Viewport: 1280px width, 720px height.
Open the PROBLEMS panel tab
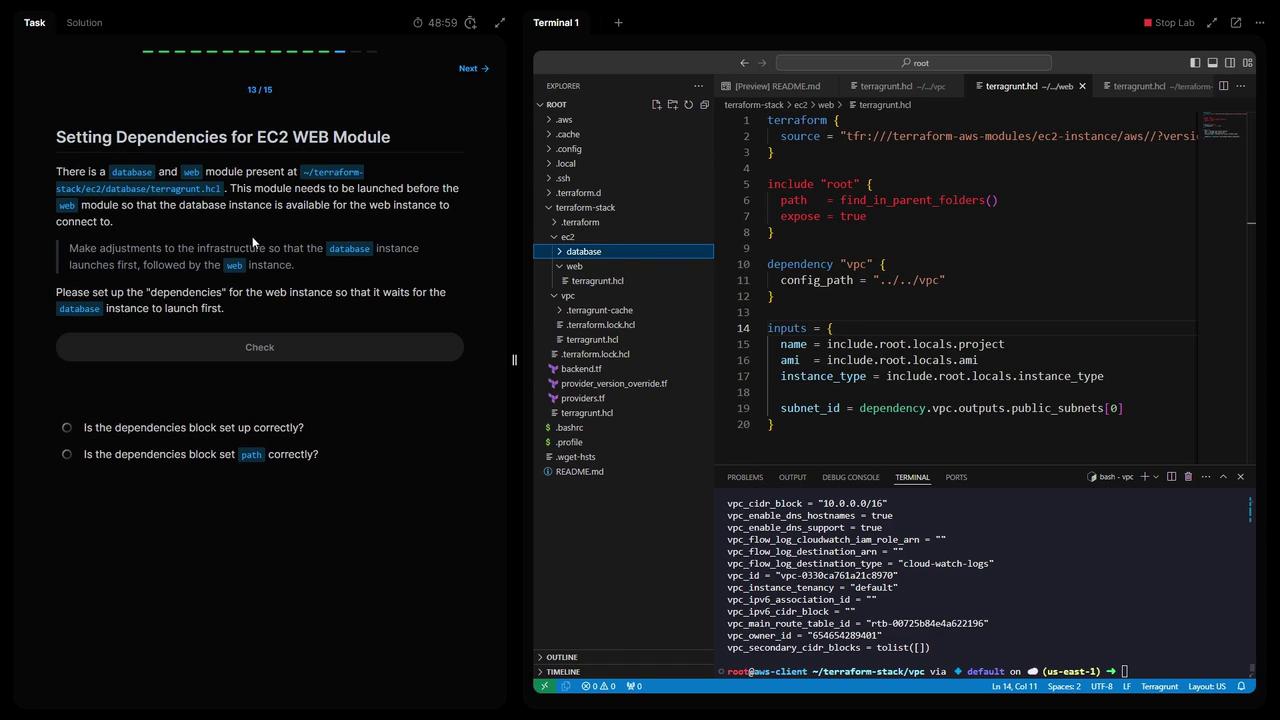(x=744, y=477)
